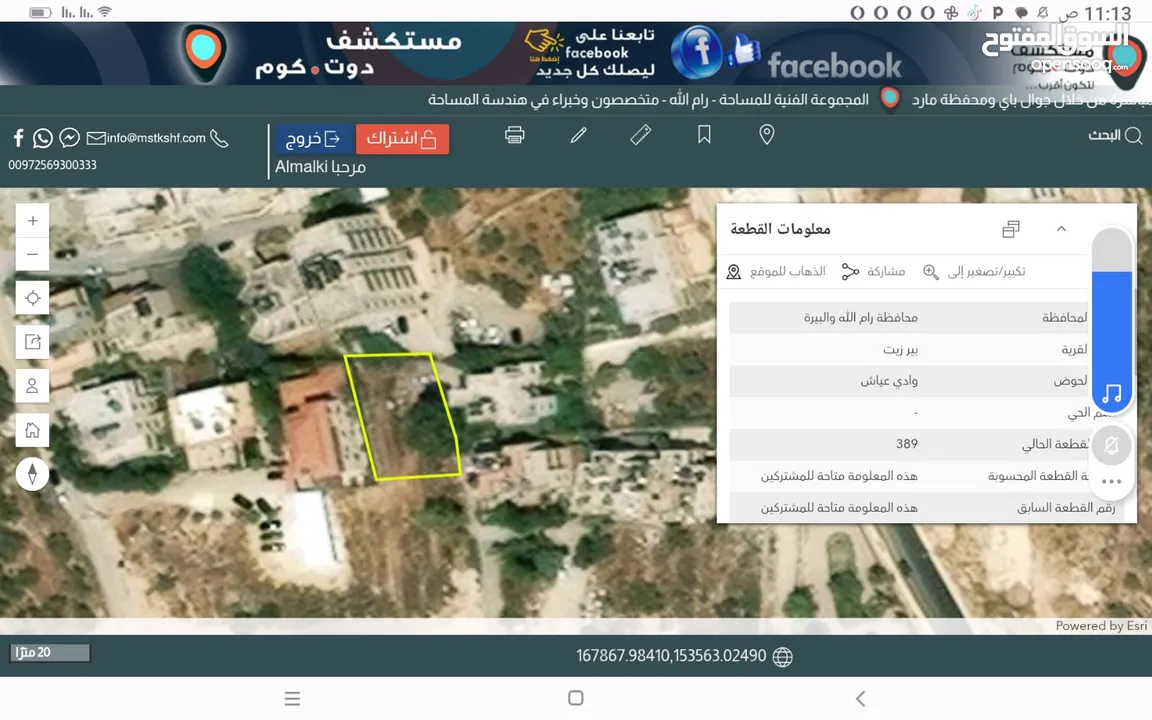Screen dimensions: 1152x720
Task: Click the compass north arrow below the sidebar
Action: tap(33, 474)
